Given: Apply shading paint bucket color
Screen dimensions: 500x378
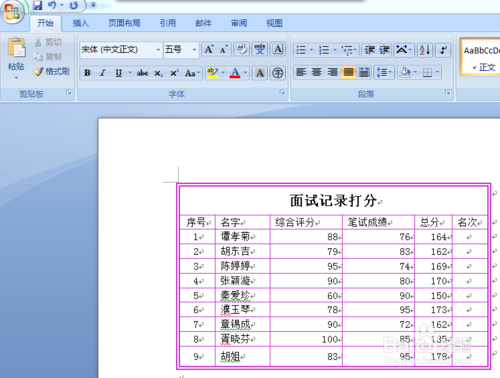Looking at the screenshot, I should pos(405,72).
